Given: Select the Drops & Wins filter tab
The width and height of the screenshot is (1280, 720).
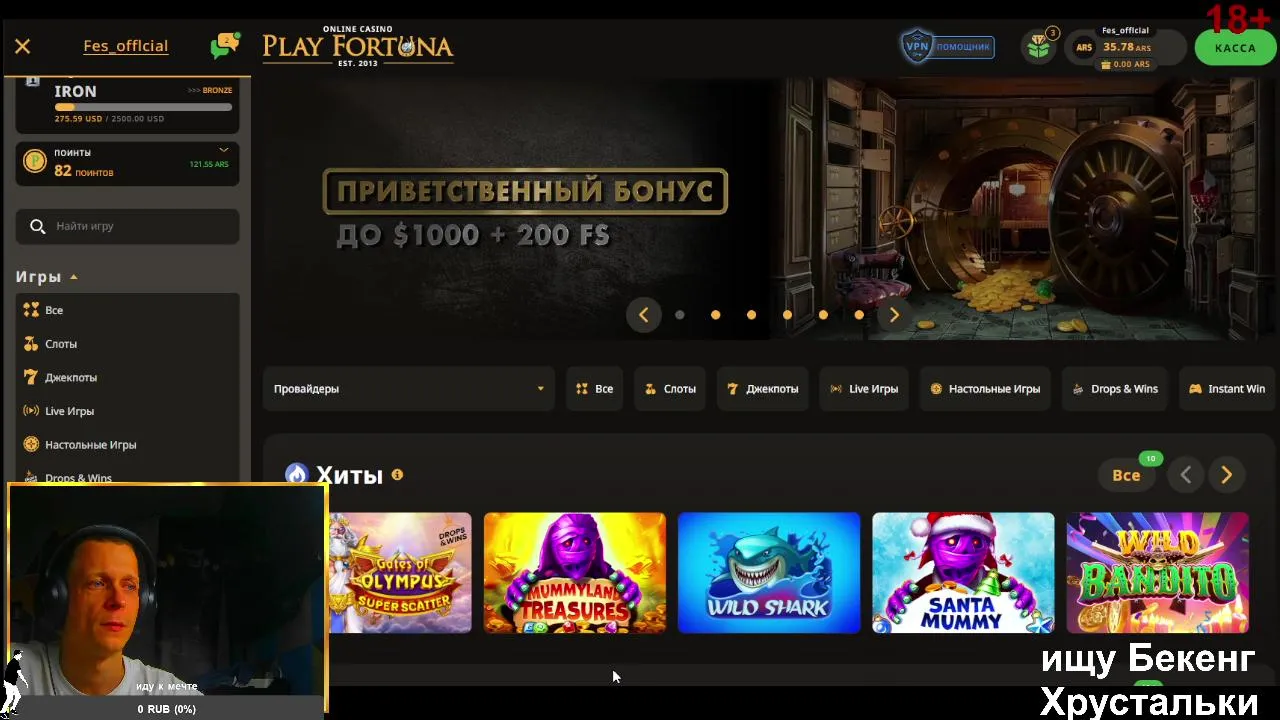Looking at the screenshot, I should coord(1115,389).
